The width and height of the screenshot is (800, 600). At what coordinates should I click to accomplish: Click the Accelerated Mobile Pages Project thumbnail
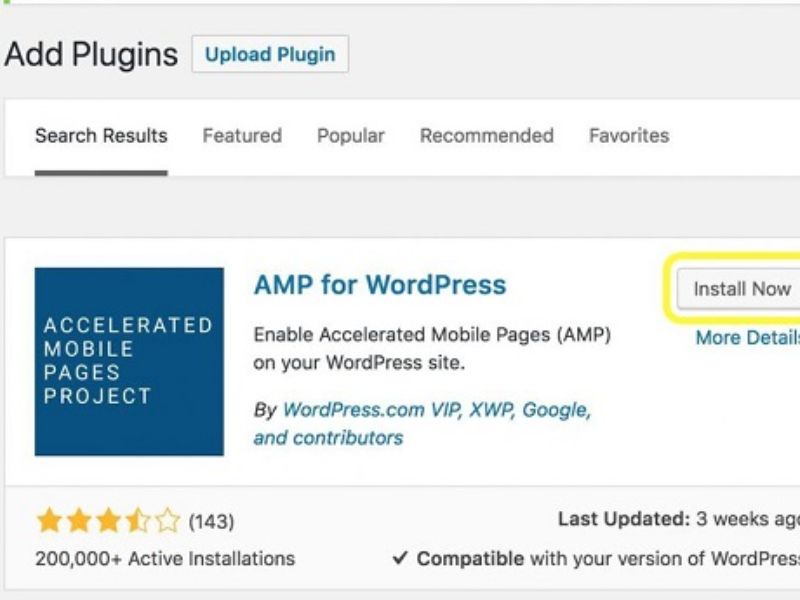[129, 362]
